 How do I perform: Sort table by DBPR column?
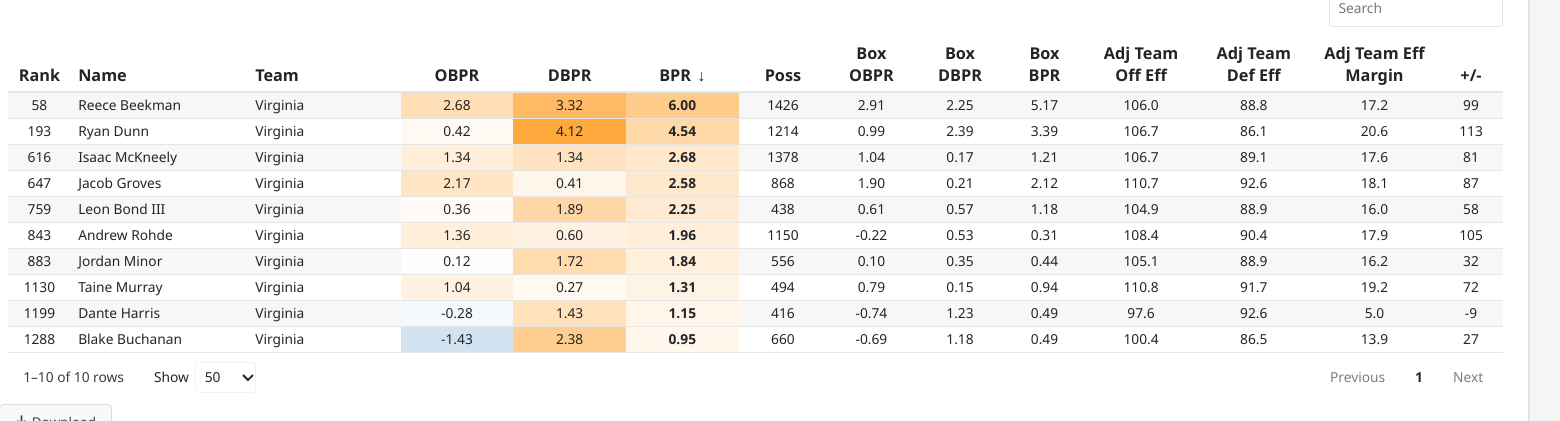point(569,75)
